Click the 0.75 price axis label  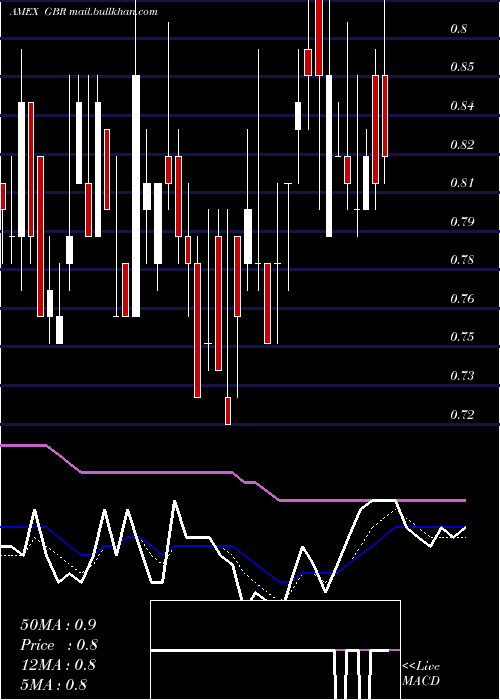click(x=462, y=336)
